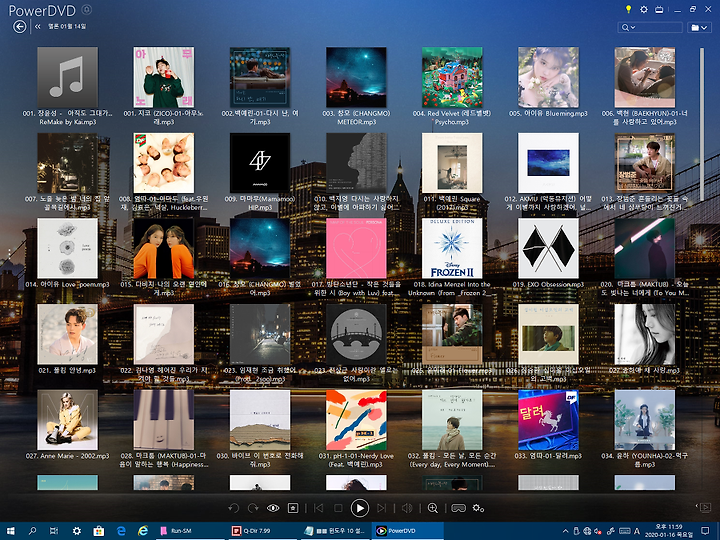
Task: Skip to next track
Action: (x=382, y=508)
